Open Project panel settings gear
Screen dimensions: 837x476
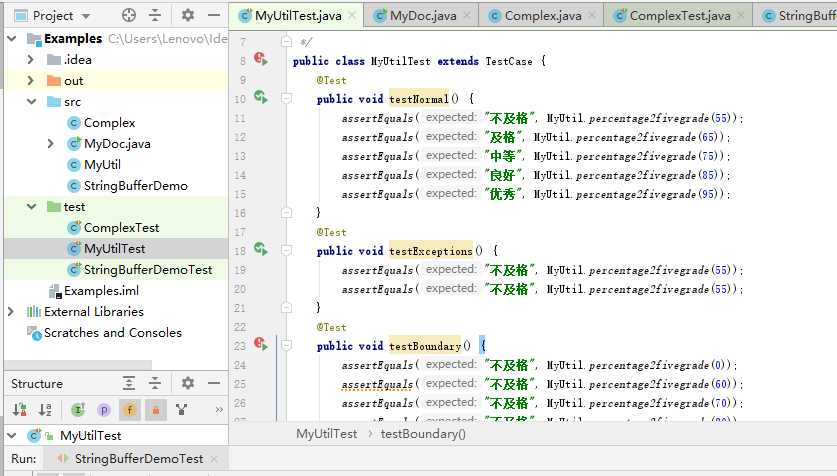[x=188, y=15]
